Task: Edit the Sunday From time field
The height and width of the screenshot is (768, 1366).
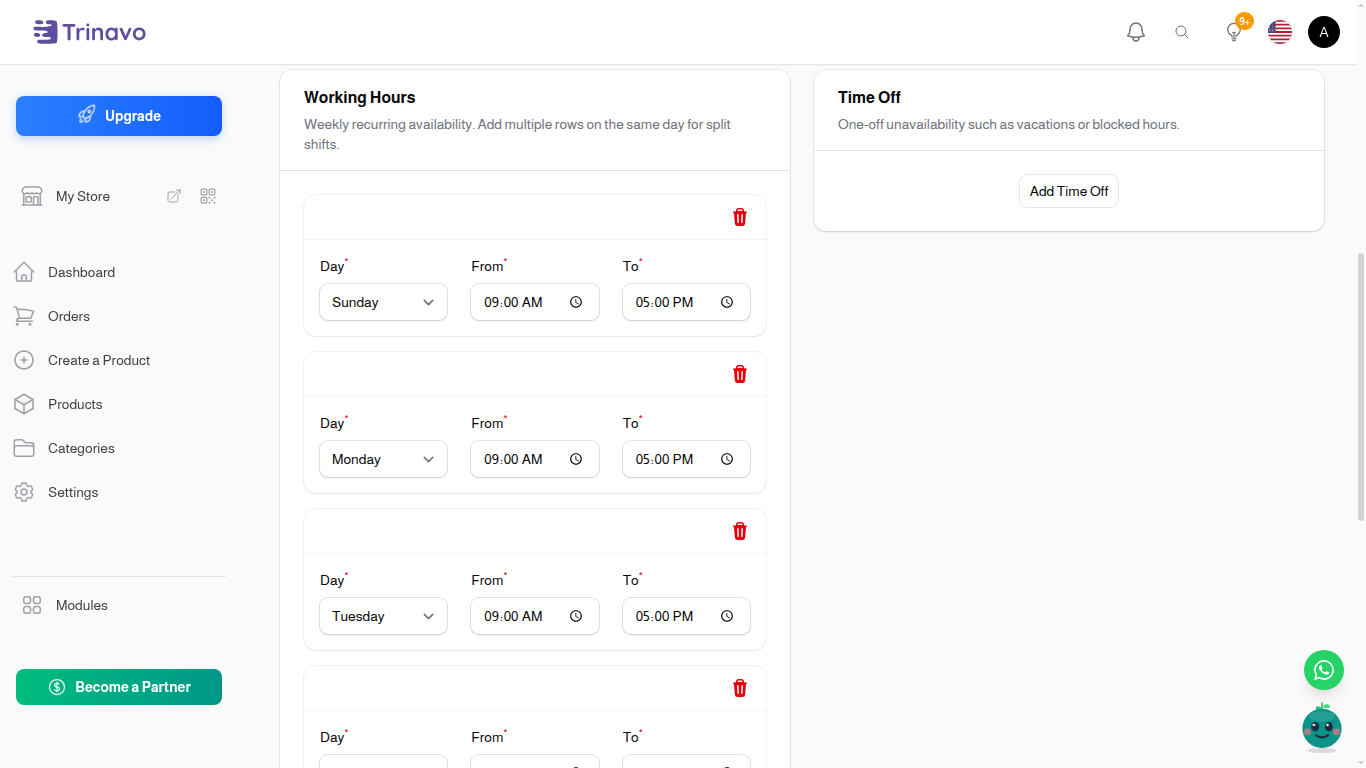Action: click(x=535, y=302)
